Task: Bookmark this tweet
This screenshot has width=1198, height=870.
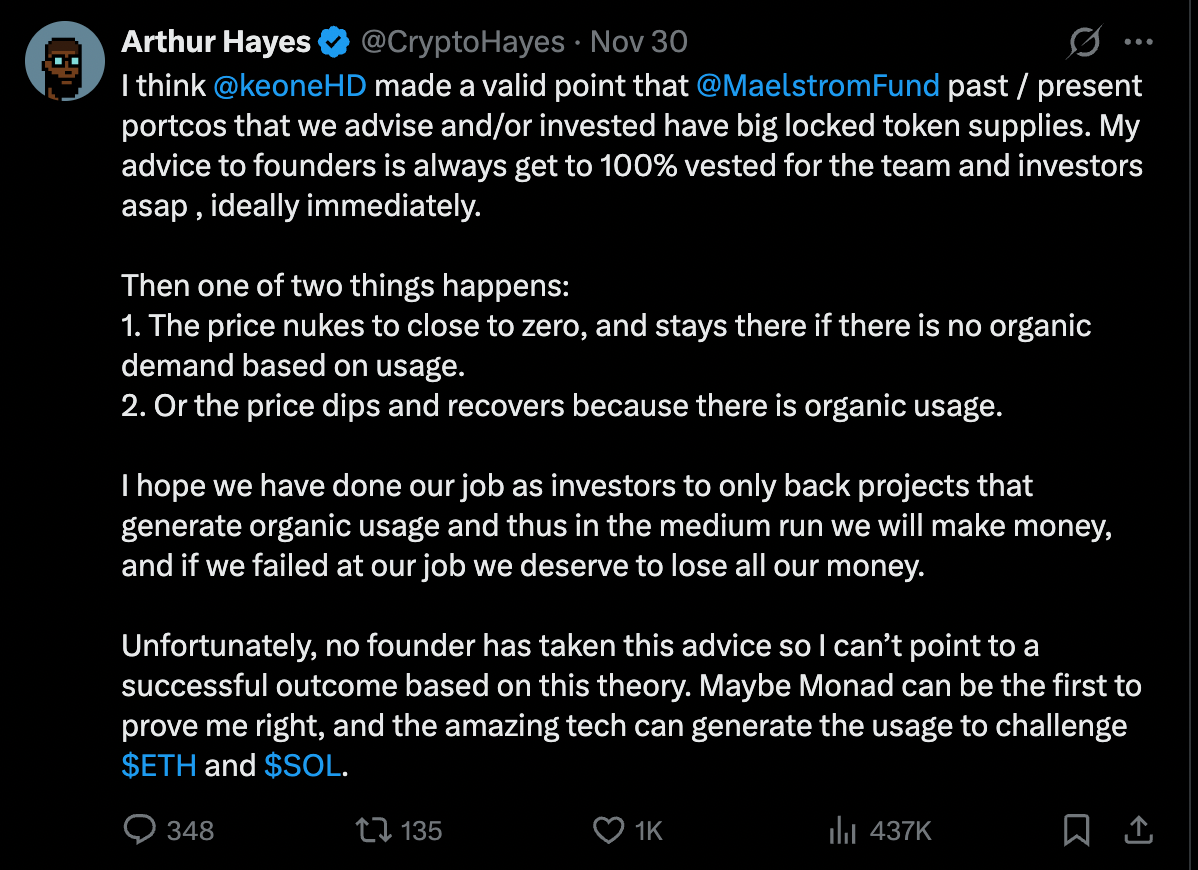Action: click(x=1076, y=829)
